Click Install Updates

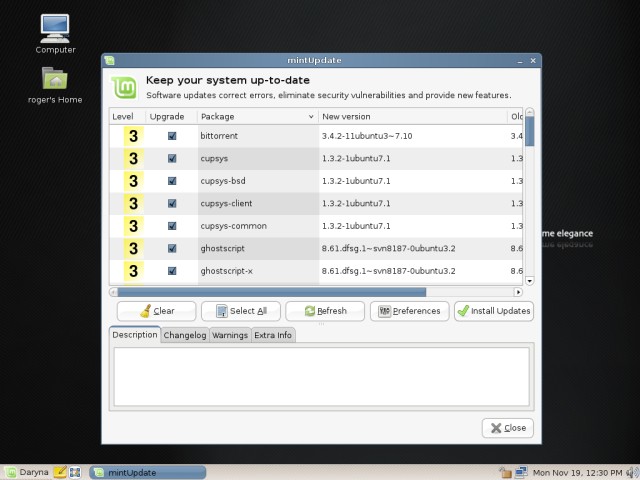click(494, 311)
